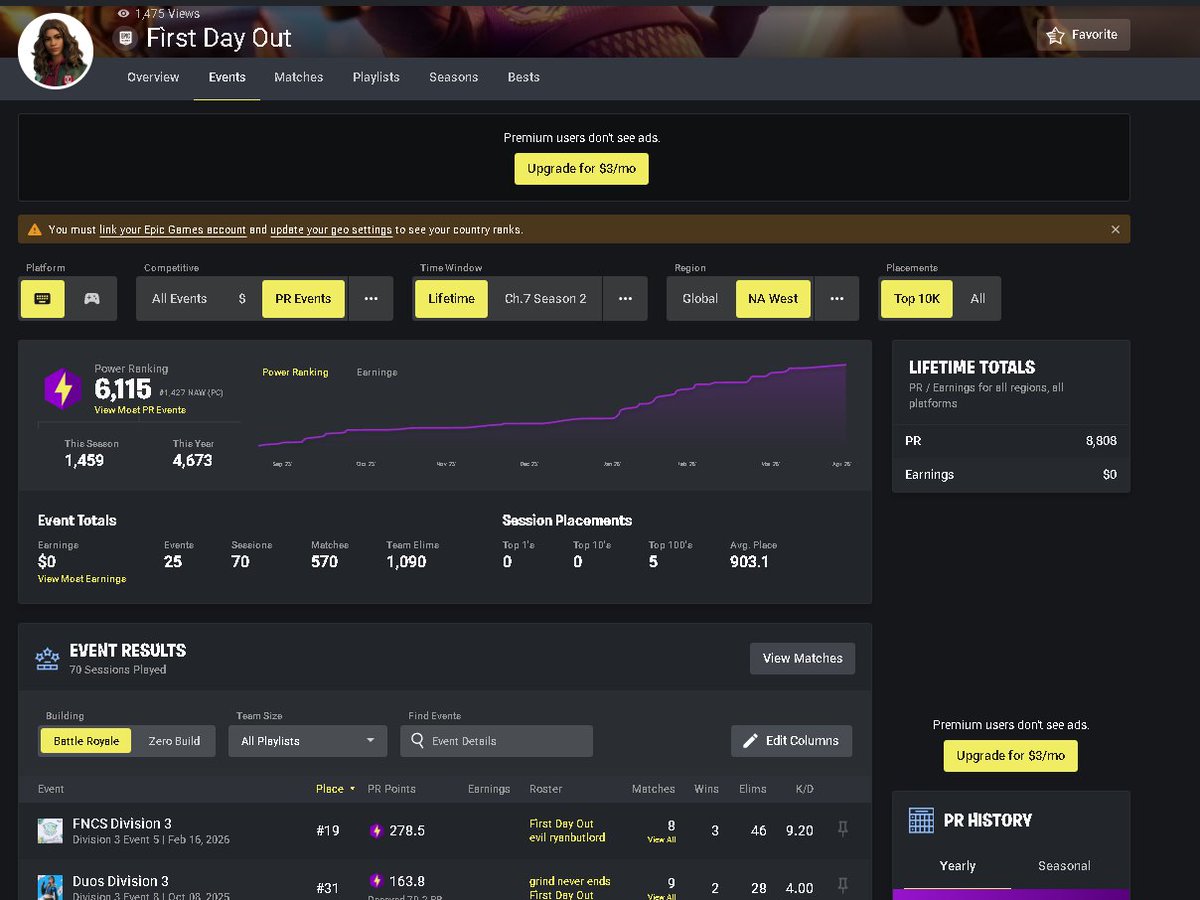1200x900 pixels.
Task: Switch to Battle Royale building mode
Action: click(86, 741)
